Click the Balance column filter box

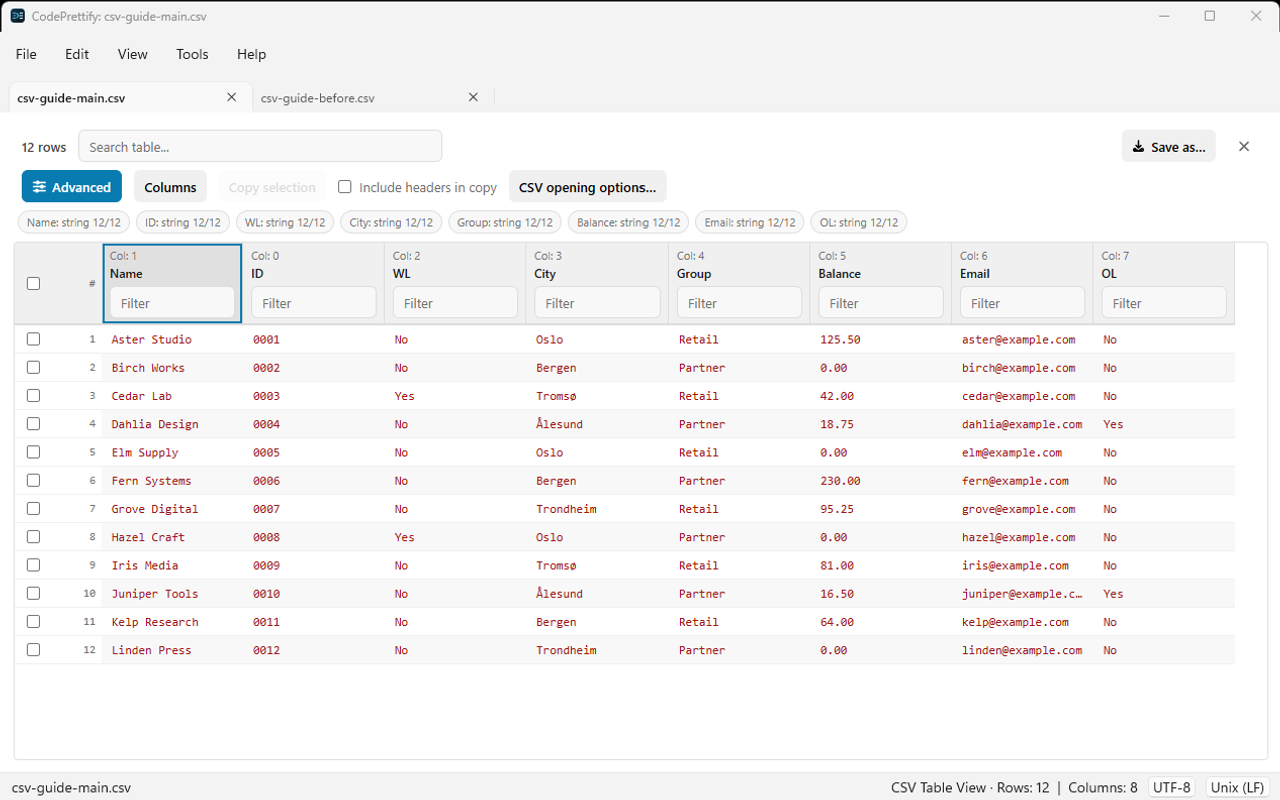[x=881, y=303]
